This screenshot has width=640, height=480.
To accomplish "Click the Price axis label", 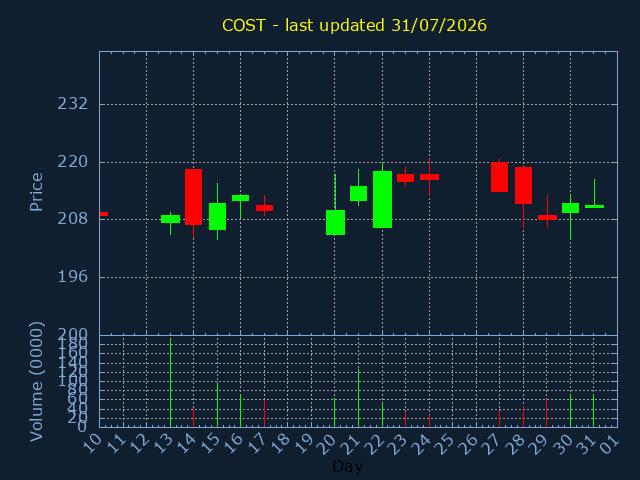I will point(36,192).
